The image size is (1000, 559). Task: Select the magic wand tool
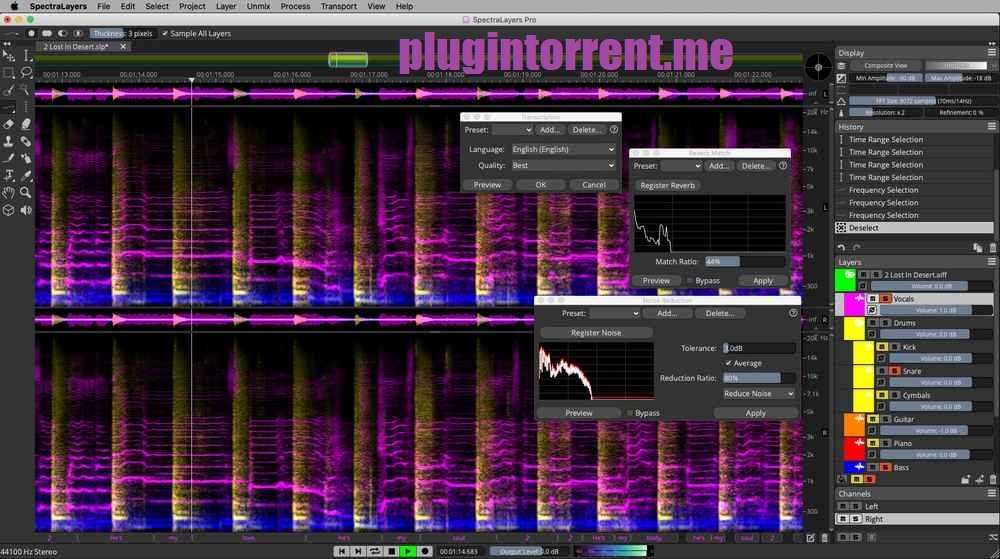26,91
